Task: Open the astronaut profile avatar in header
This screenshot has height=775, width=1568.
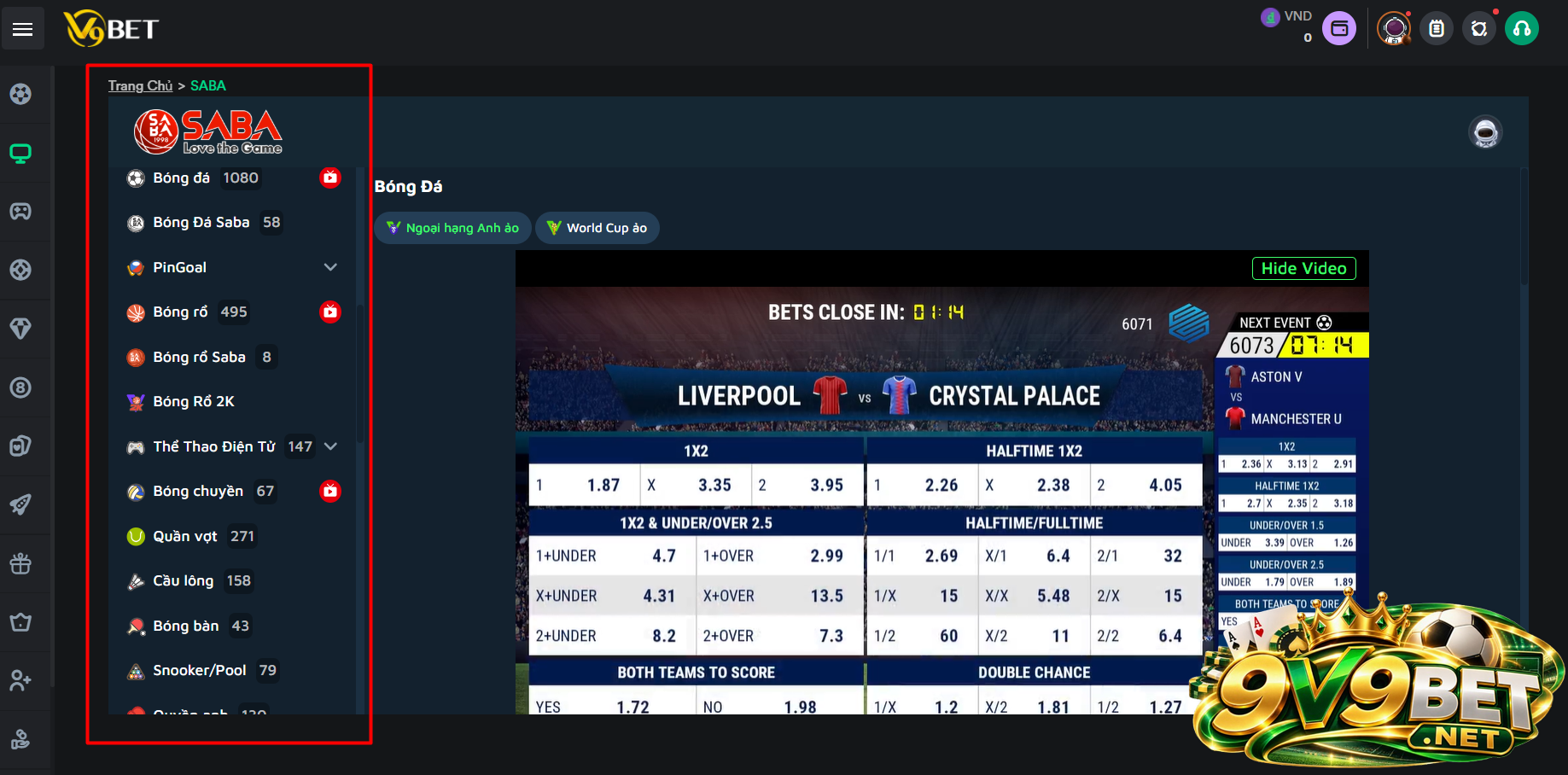Action: (1395, 29)
